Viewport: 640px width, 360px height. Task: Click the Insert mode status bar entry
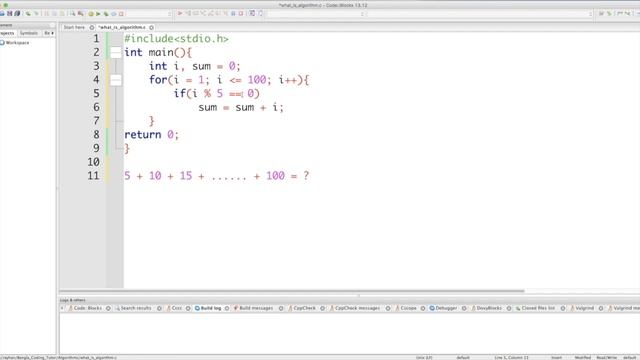[x=556, y=358]
